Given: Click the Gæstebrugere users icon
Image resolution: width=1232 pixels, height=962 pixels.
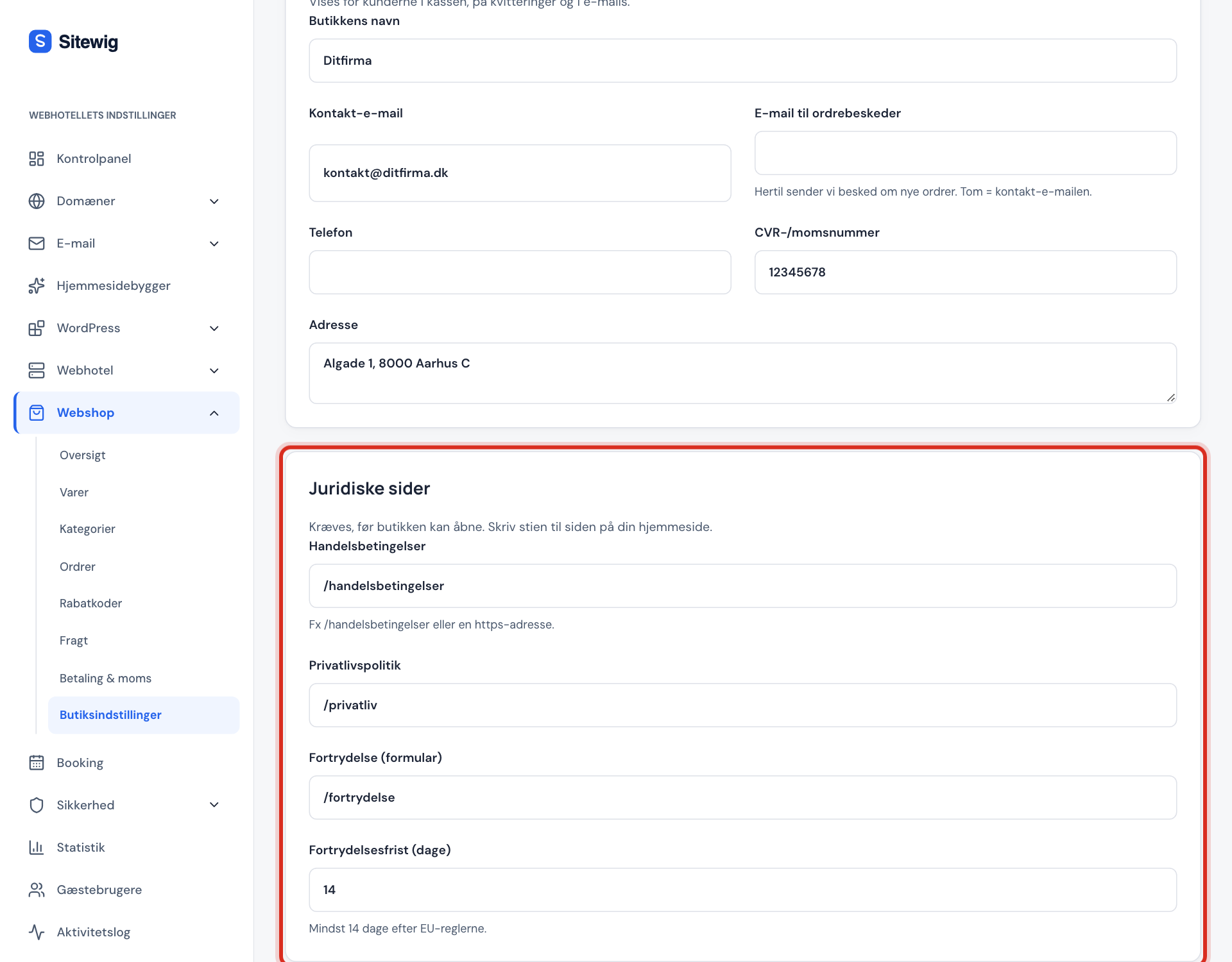Looking at the screenshot, I should (x=37, y=890).
